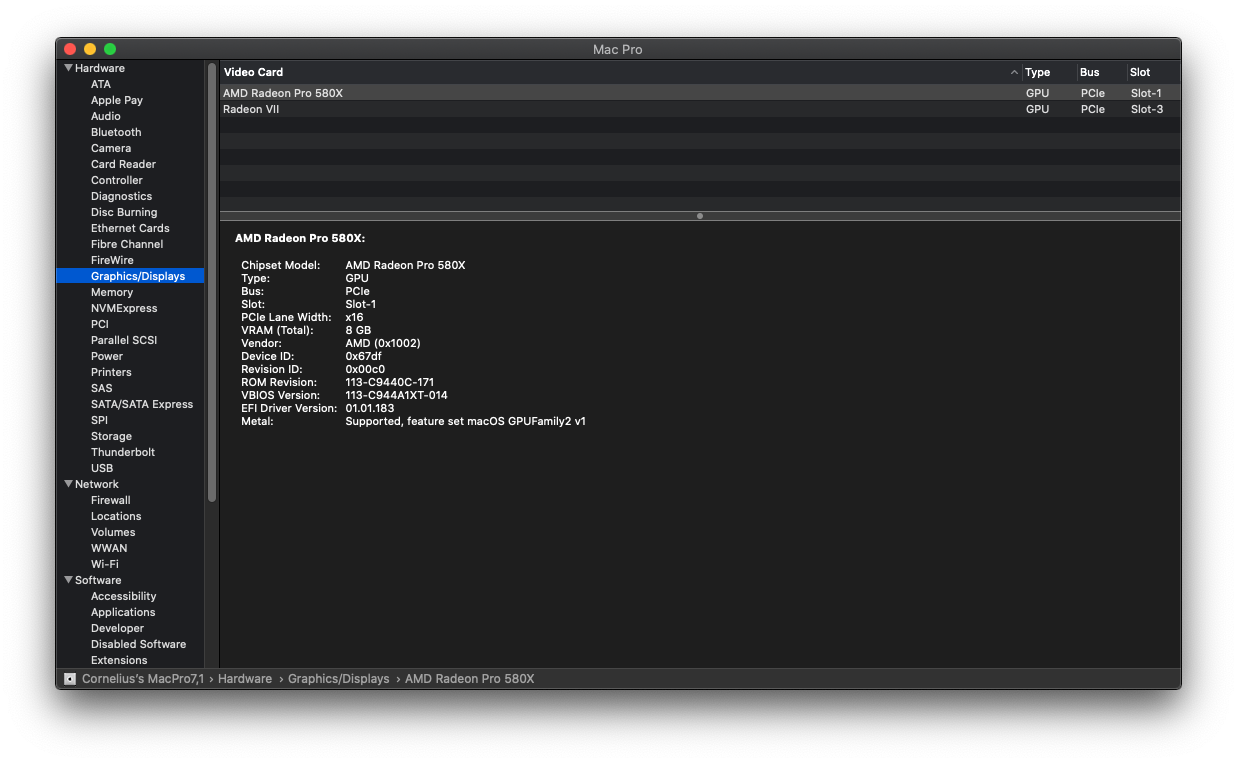Select Locations under Network
The image size is (1237, 763).
116,516
